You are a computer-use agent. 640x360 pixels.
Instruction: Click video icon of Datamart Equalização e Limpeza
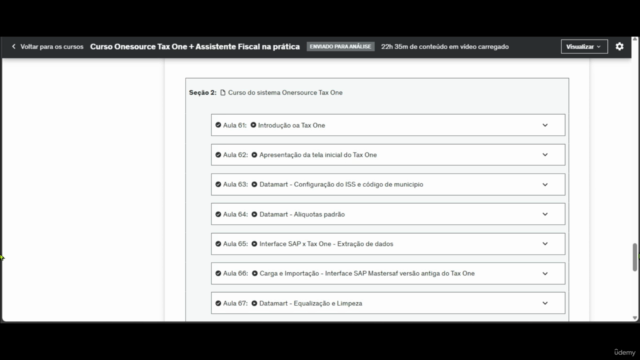point(254,303)
